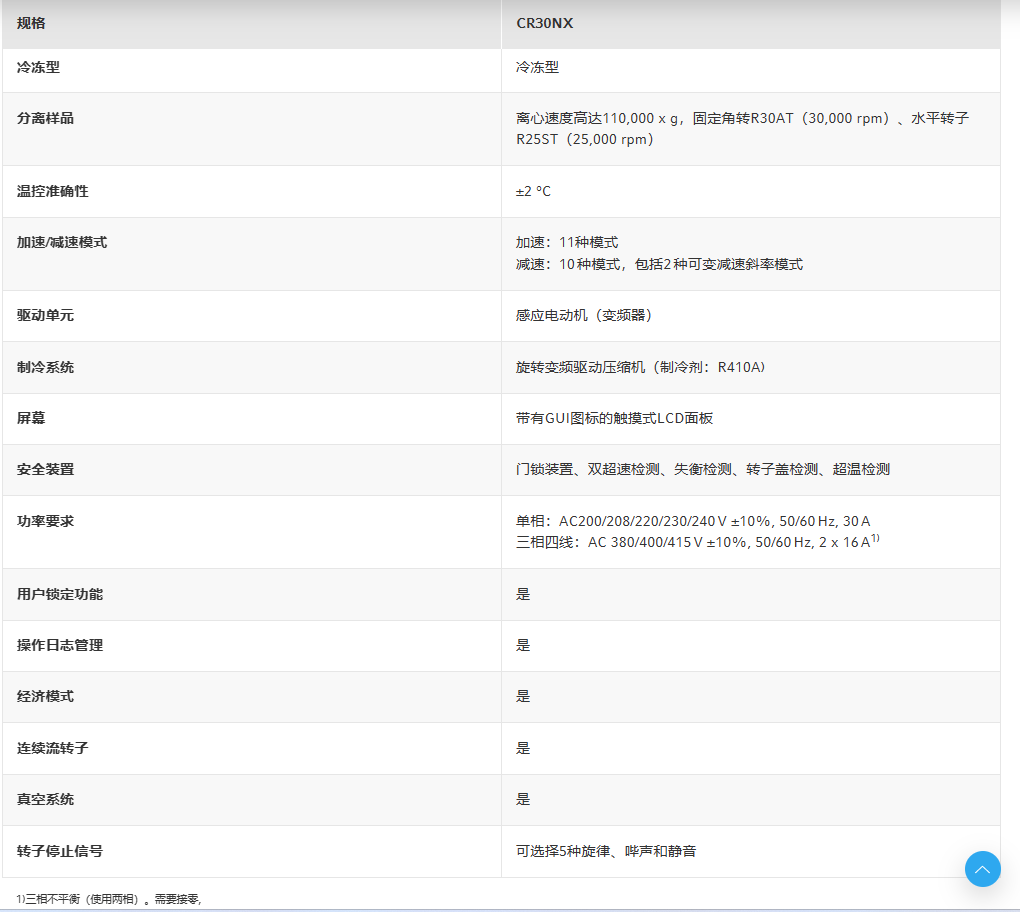Select the '是' value for 操作日志管理
The image size is (1020, 912).
(523, 645)
